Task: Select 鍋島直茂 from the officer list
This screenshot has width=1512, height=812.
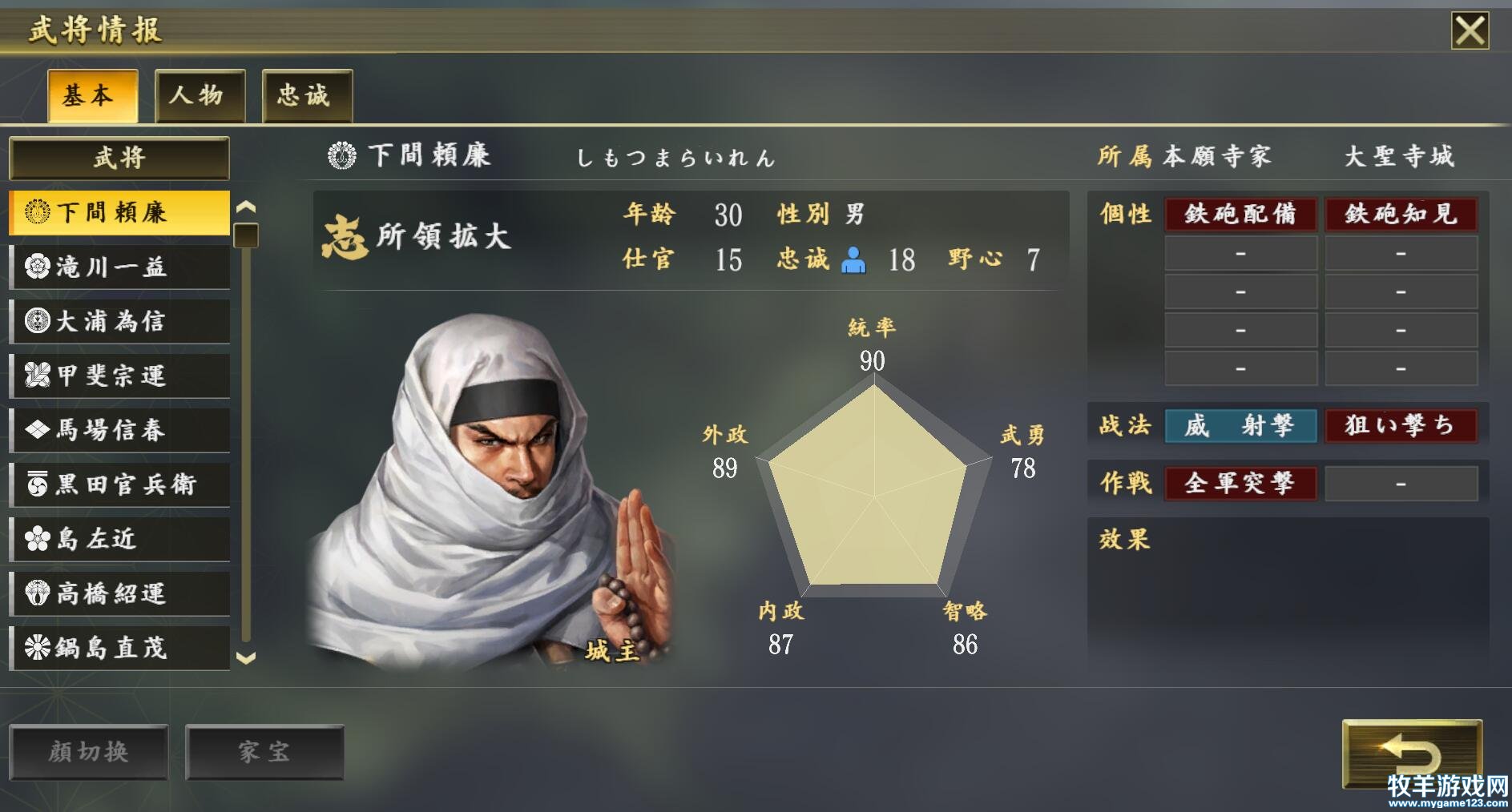Action: [119, 648]
